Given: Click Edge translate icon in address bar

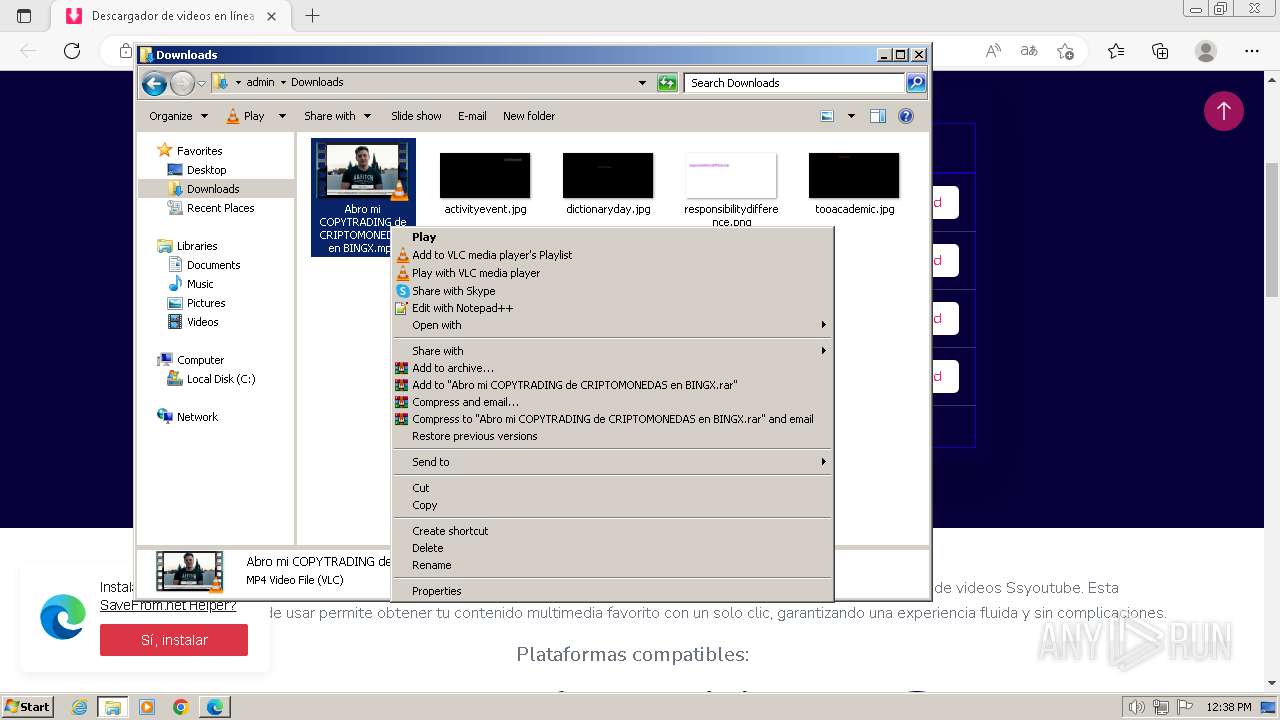Looking at the screenshot, I should click(x=1029, y=50).
